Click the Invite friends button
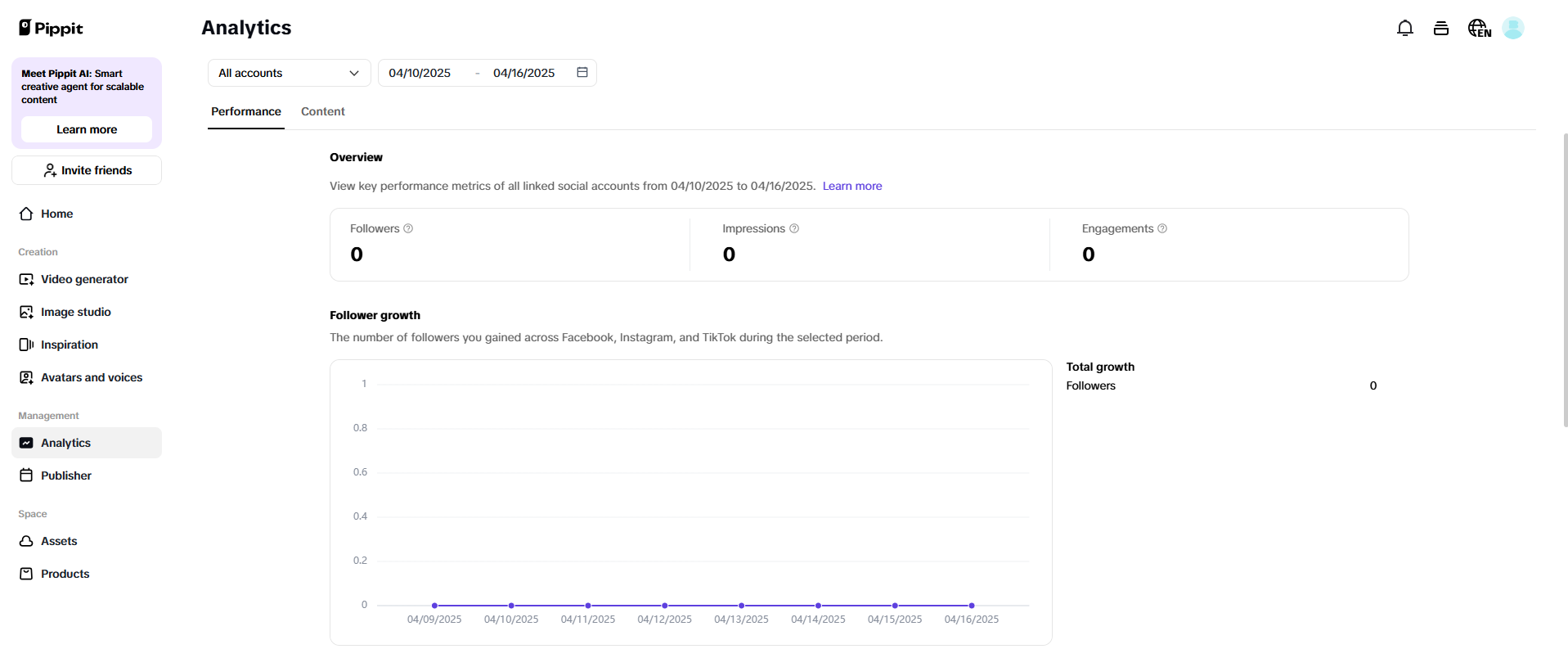The image size is (1568, 667). click(x=87, y=170)
